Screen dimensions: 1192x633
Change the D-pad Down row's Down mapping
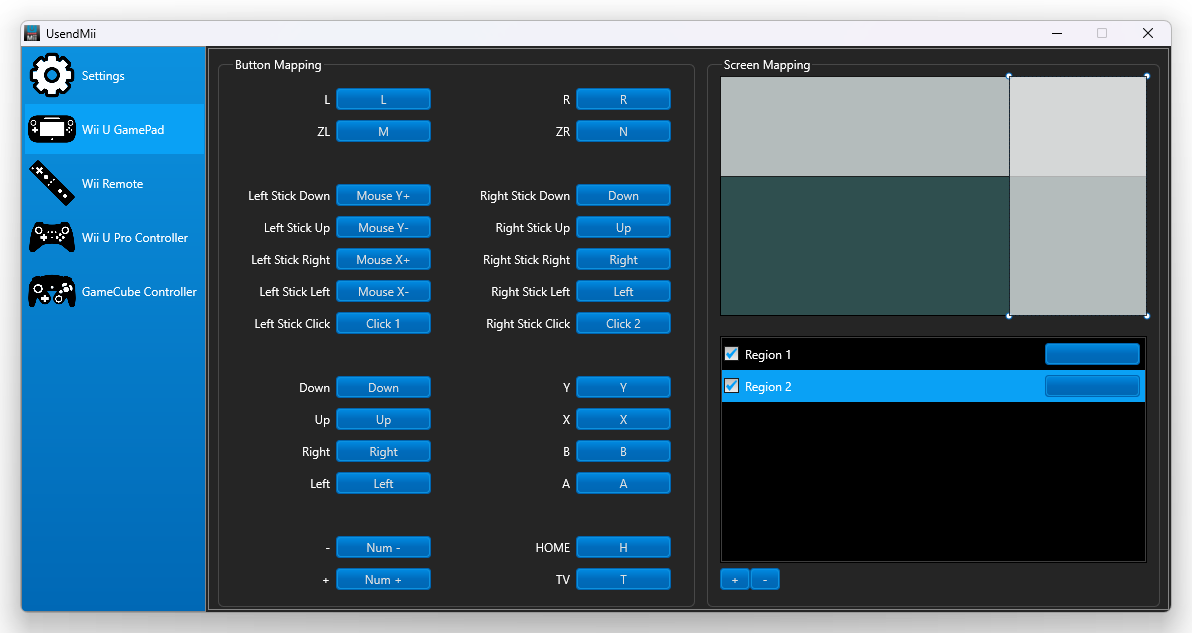point(383,388)
